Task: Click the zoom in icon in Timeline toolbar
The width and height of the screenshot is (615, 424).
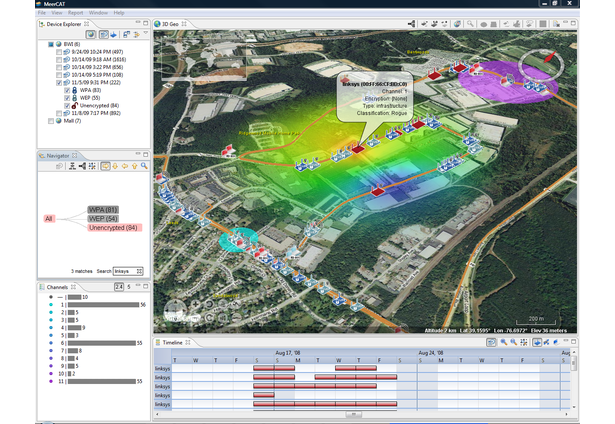Action: pyautogui.click(x=505, y=342)
